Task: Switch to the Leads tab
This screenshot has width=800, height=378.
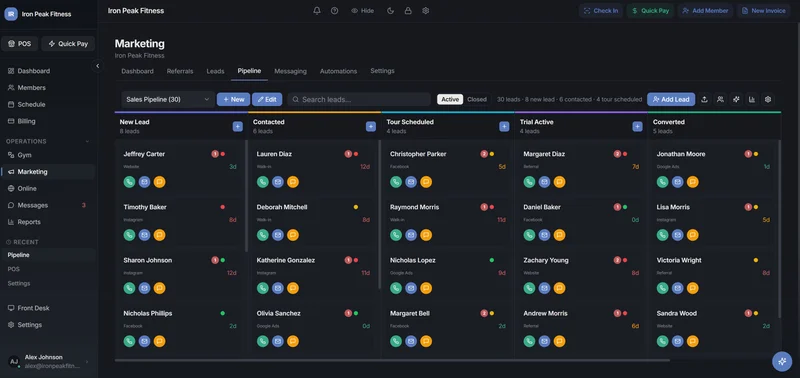Action: 215,71
